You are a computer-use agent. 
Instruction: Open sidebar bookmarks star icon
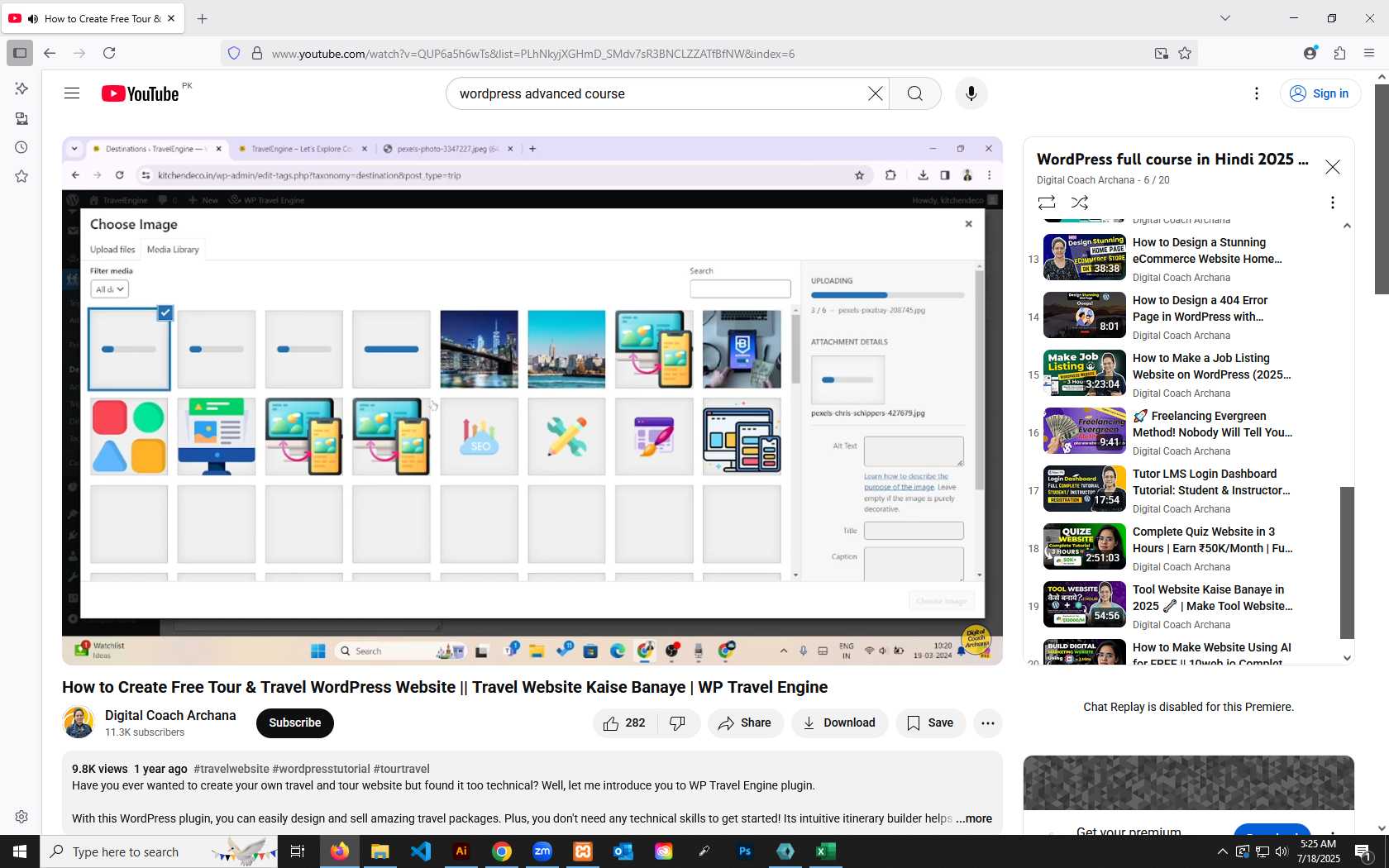coord(21,176)
